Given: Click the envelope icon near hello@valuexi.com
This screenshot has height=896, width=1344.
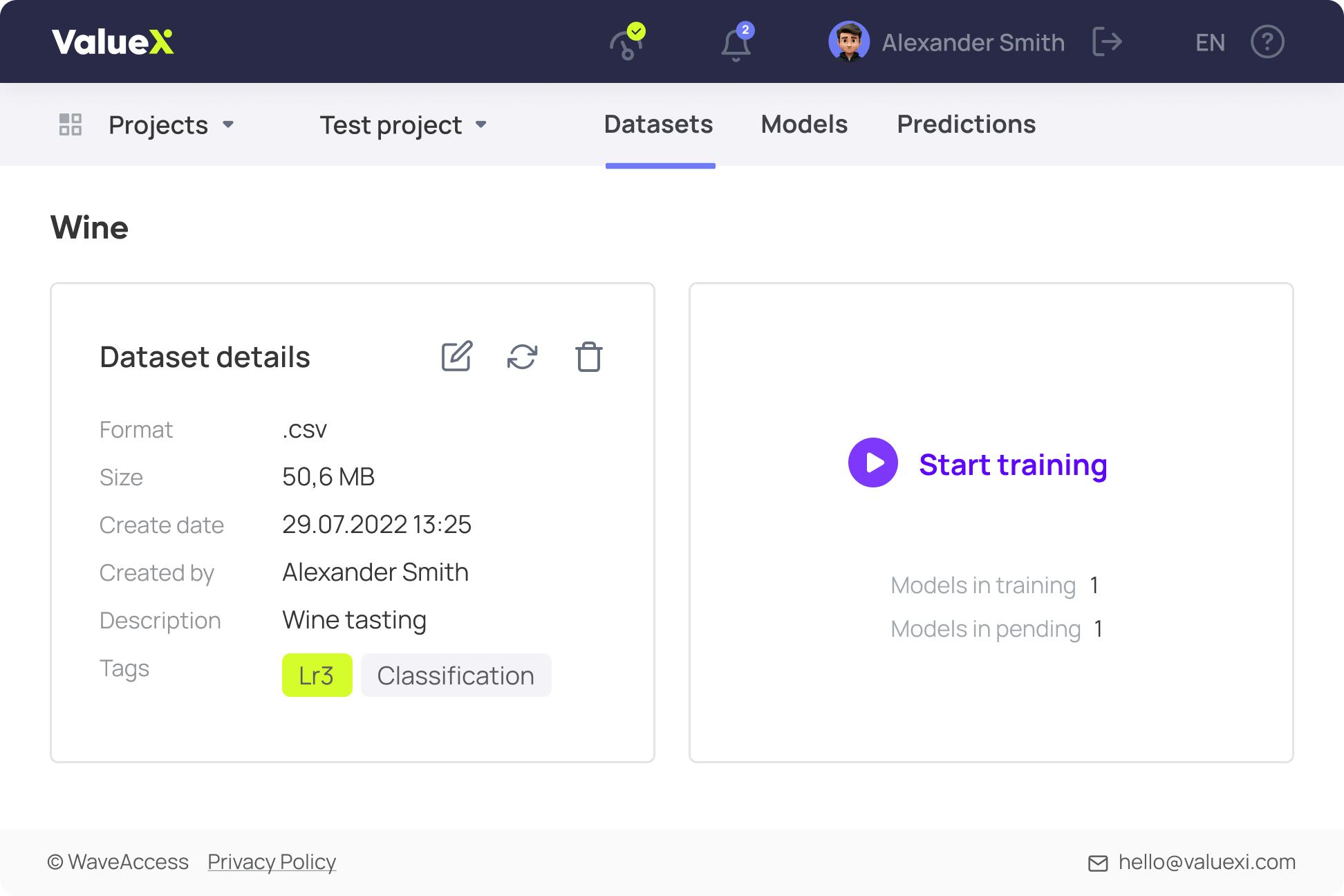Looking at the screenshot, I should (1100, 863).
